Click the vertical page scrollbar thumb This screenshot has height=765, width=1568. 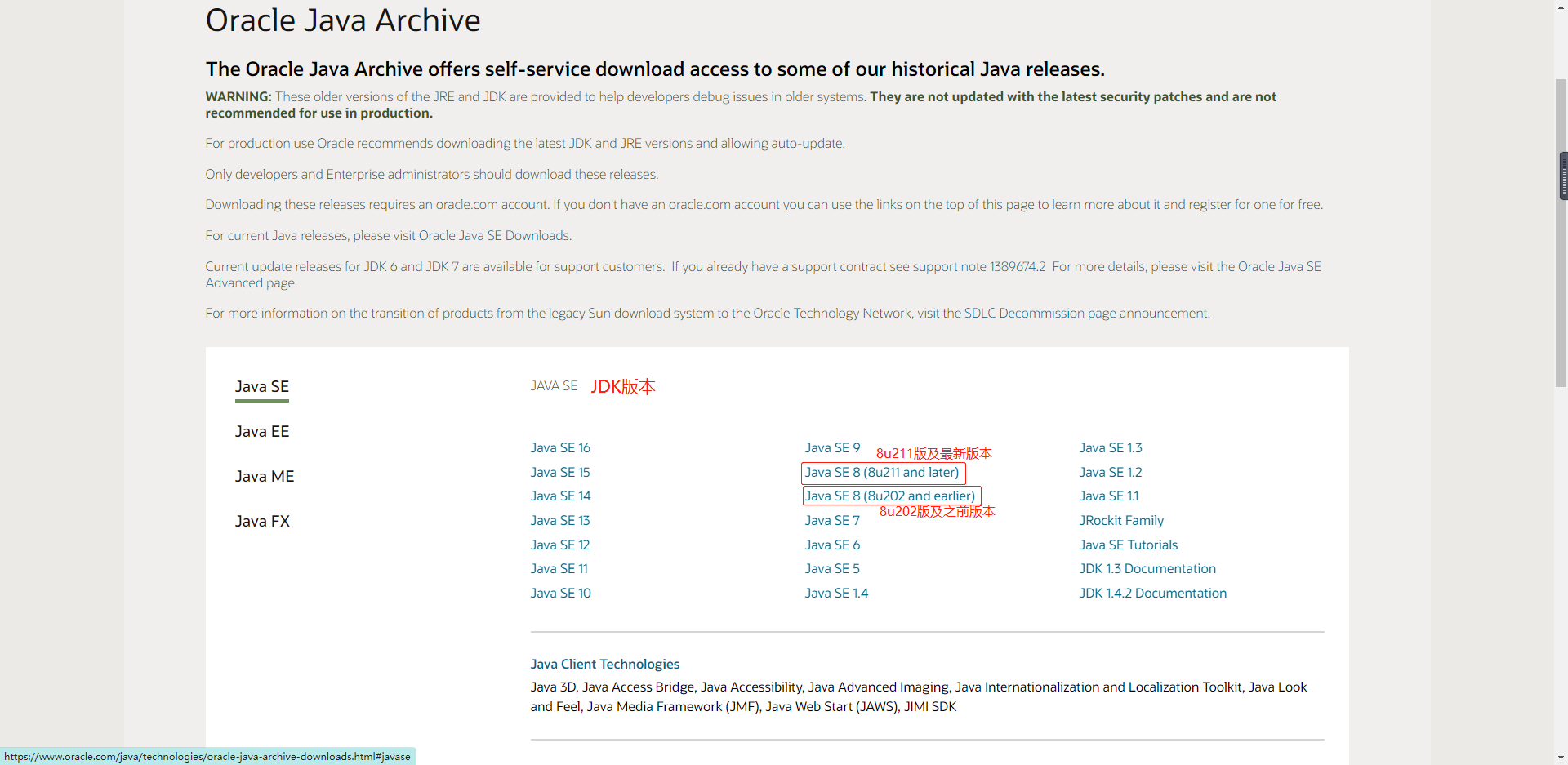1561,176
